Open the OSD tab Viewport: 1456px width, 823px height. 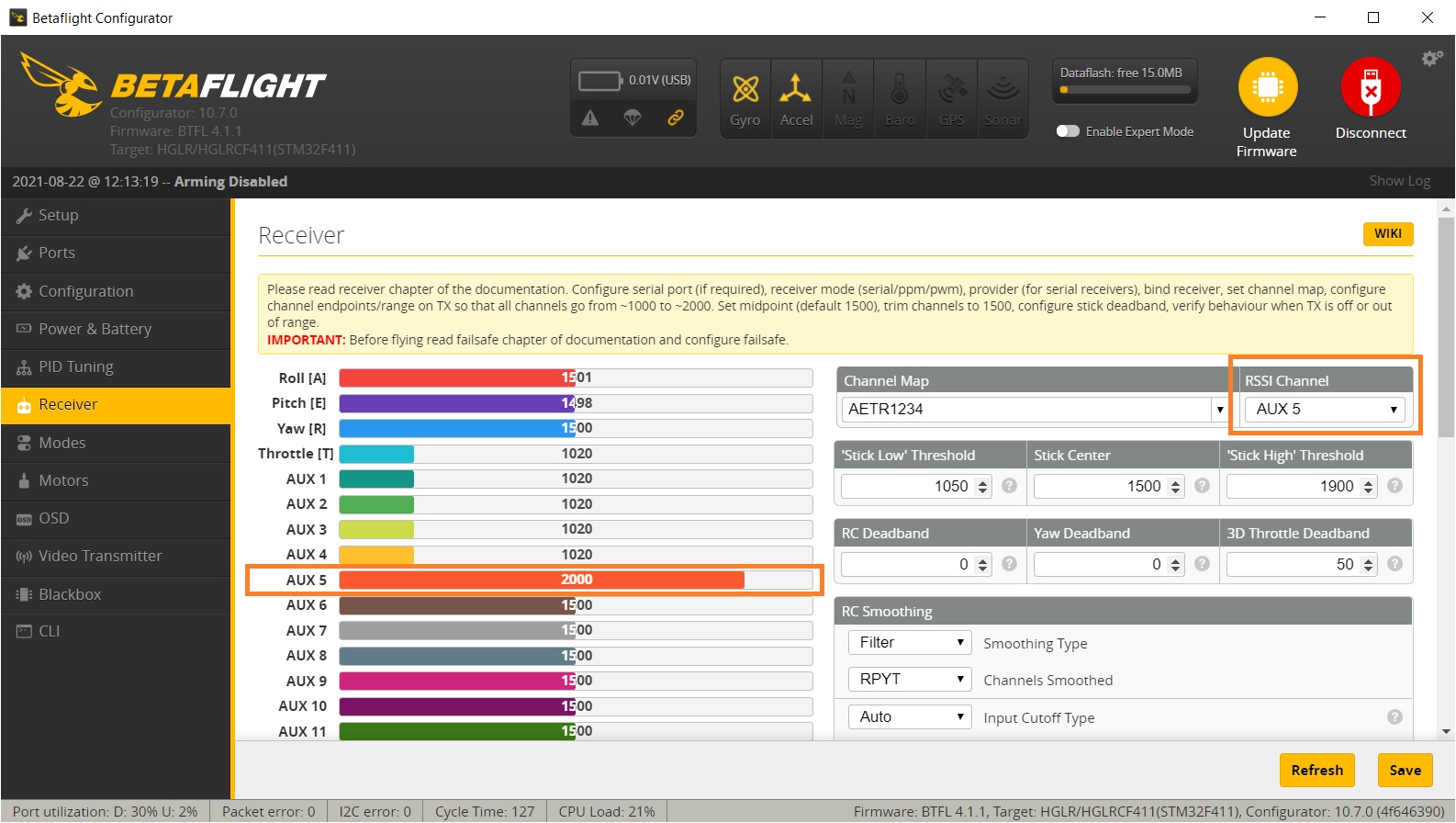tap(116, 518)
